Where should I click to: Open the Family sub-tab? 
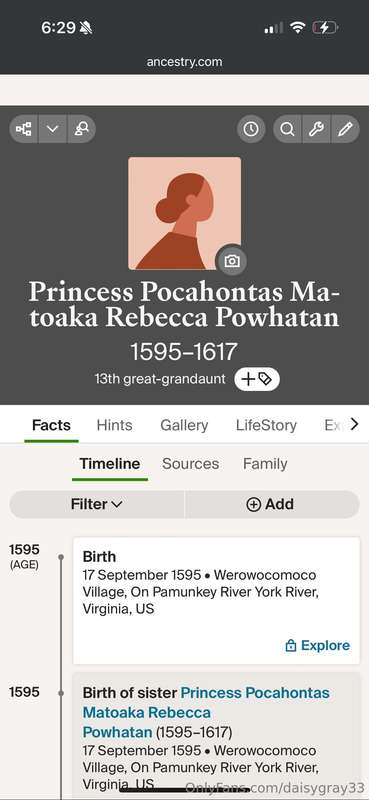tap(265, 464)
